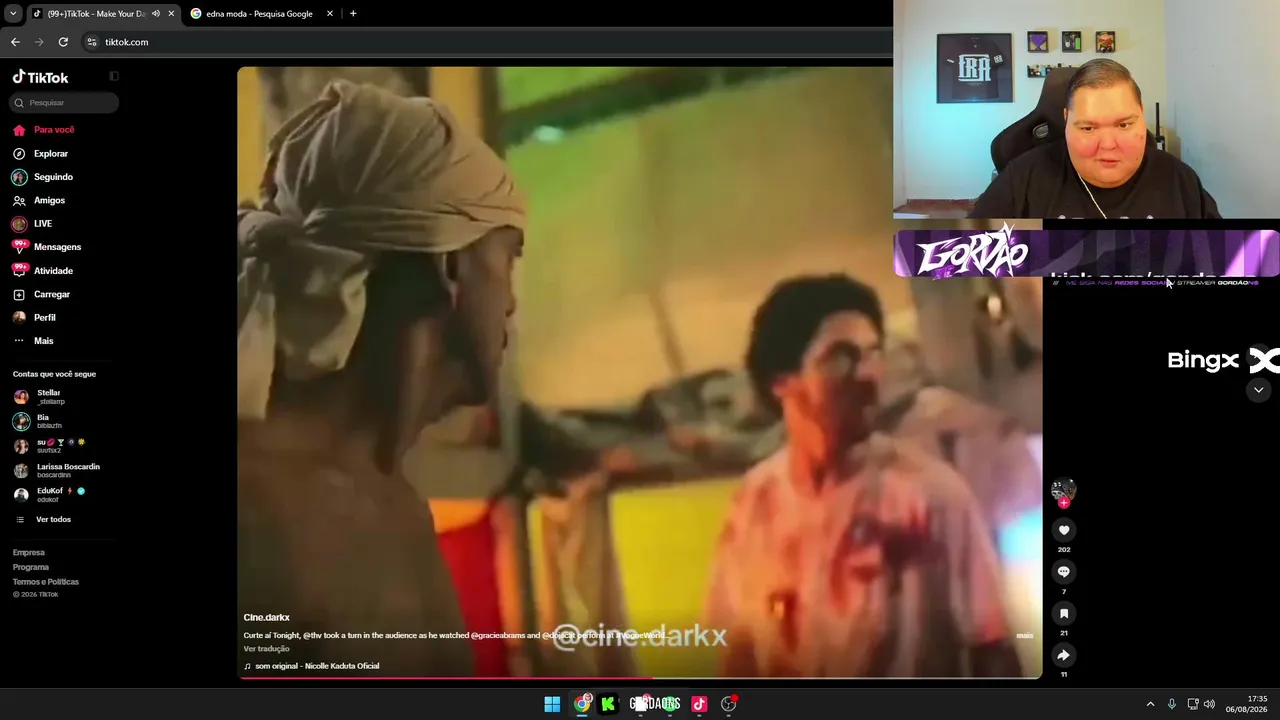Expand the Ver todos accounts list
The width and height of the screenshot is (1280, 720).
pyautogui.click(x=42, y=520)
